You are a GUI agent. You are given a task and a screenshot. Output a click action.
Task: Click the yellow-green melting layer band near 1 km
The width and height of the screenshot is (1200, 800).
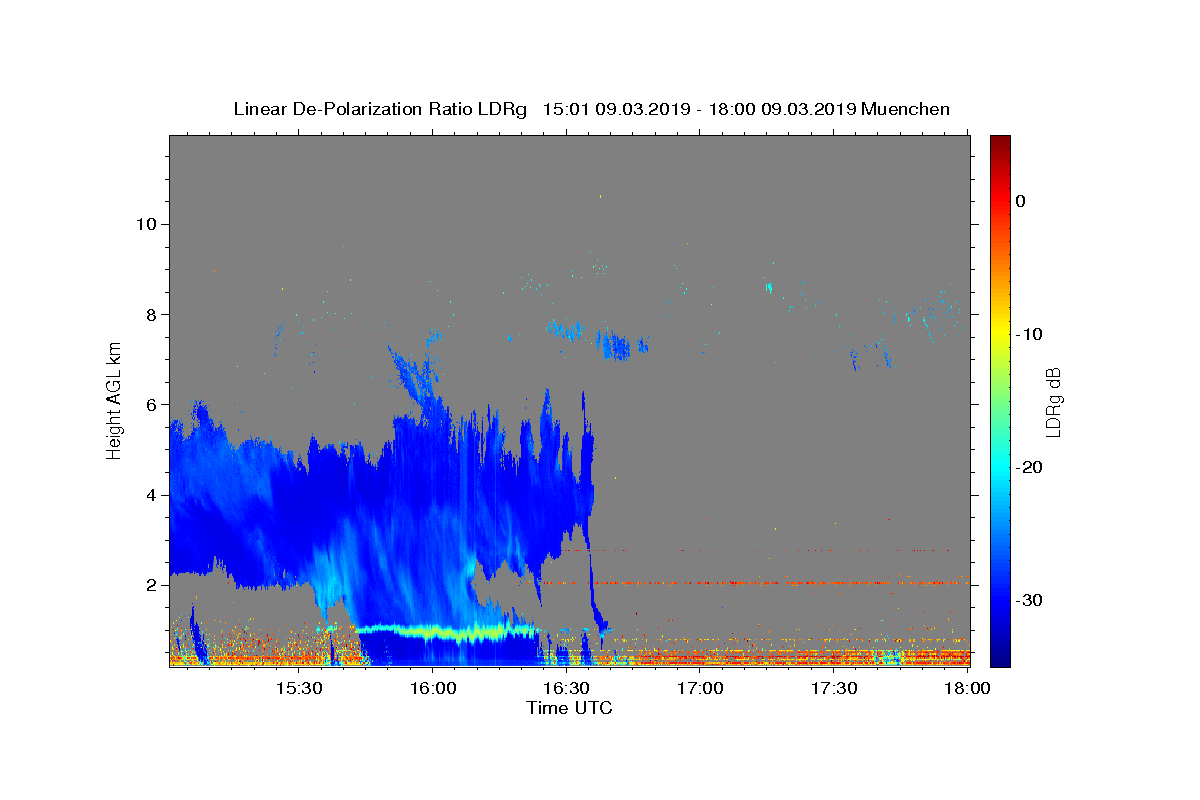pos(448,631)
